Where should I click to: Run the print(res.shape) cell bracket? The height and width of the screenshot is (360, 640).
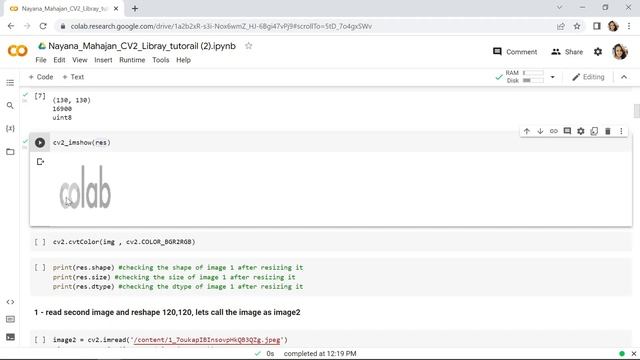pyautogui.click(x=40, y=268)
